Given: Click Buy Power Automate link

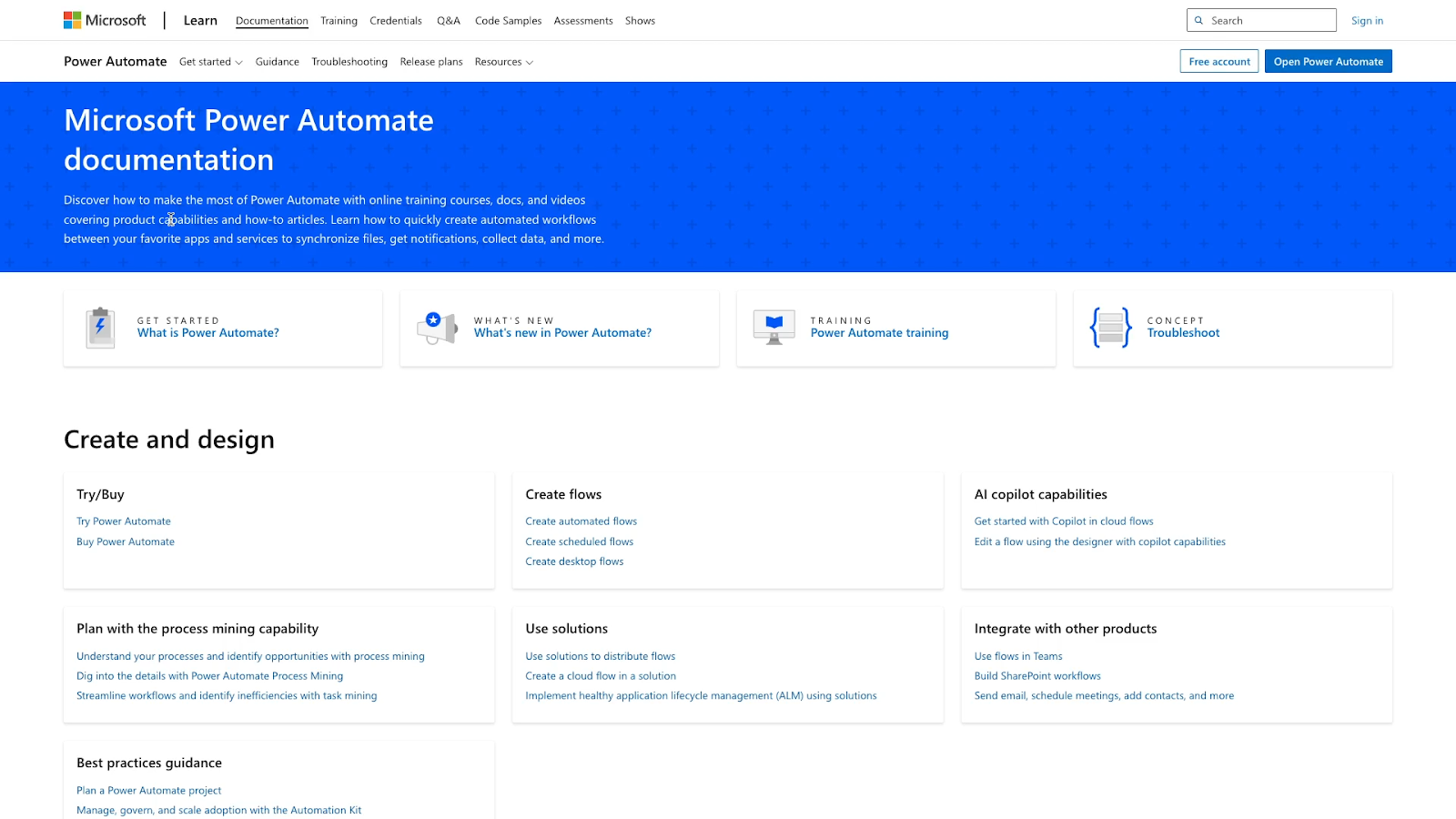Looking at the screenshot, I should tap(126, 541).
